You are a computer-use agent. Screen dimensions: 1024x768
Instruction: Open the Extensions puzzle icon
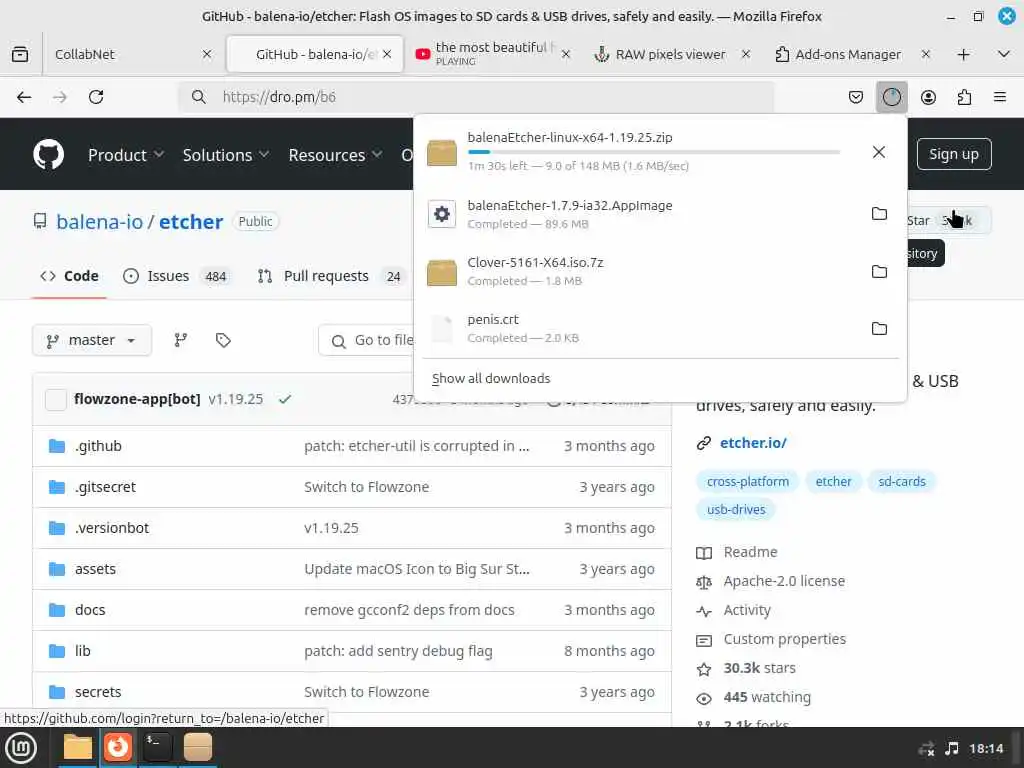point(964,97)
